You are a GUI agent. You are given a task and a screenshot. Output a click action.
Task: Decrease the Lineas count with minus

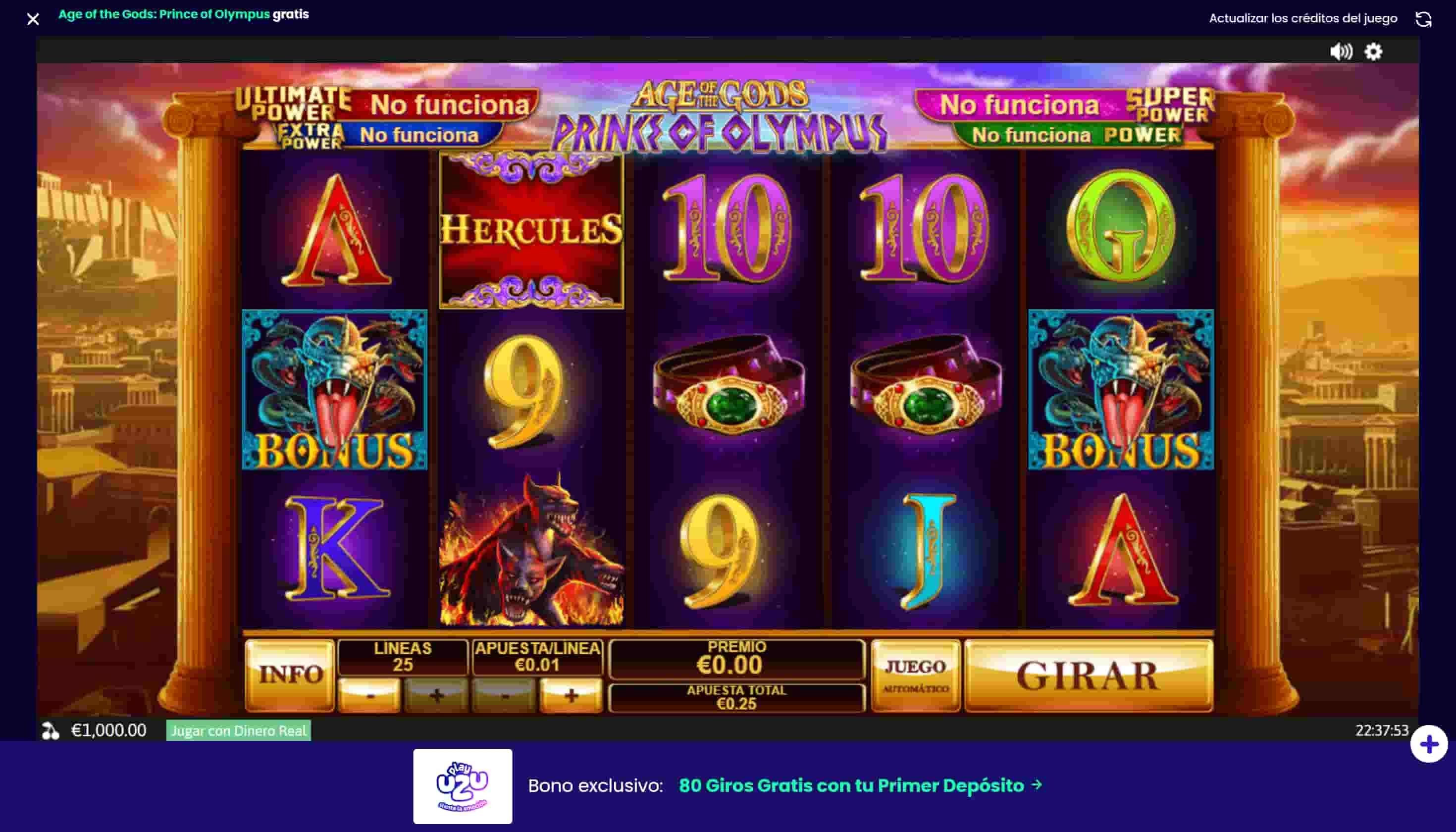coord(370,695)
